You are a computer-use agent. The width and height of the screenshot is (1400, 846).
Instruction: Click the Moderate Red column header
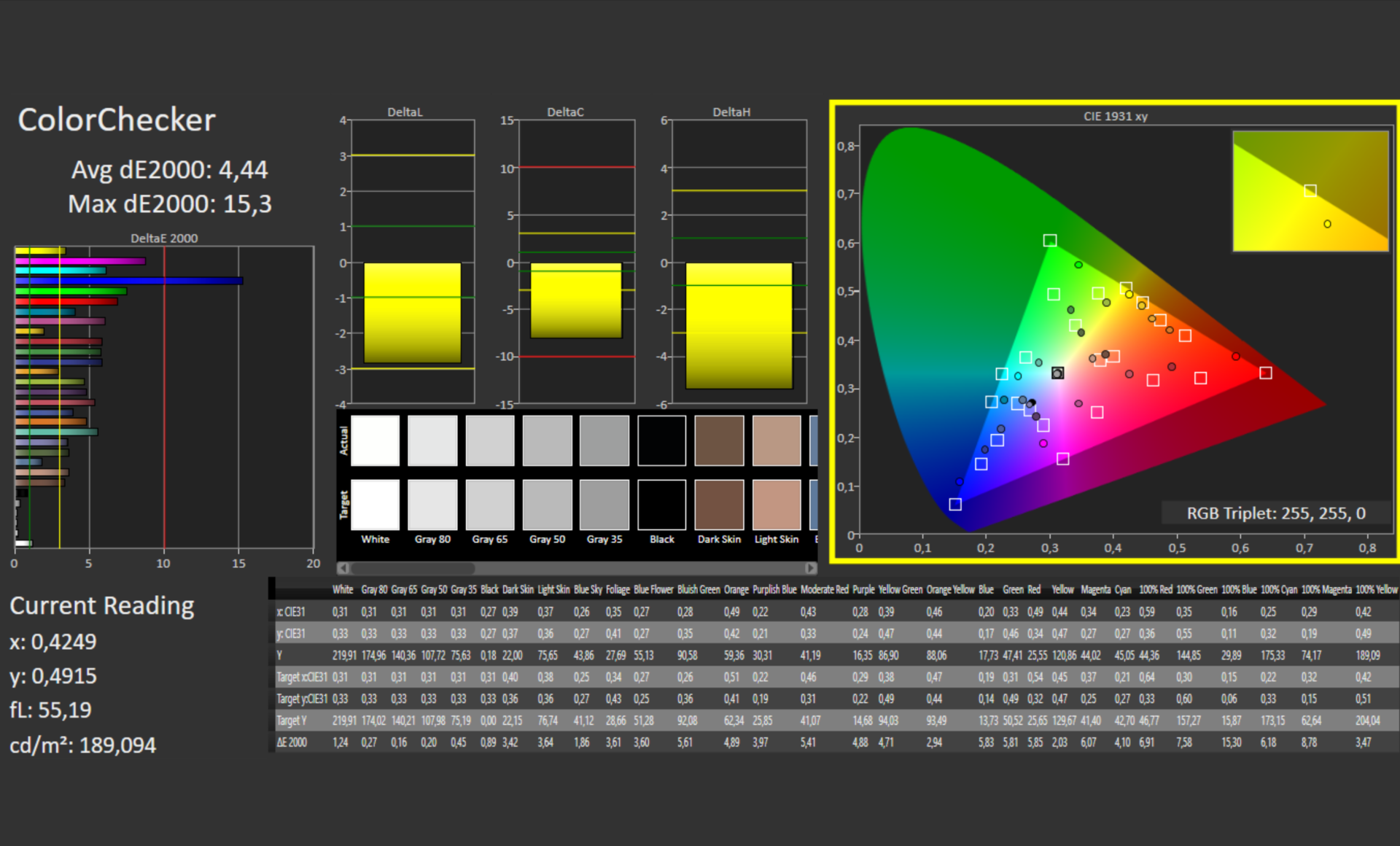pos(824,589)
